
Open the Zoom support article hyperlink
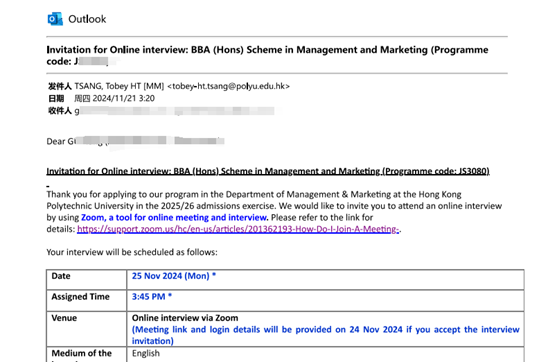238,229
